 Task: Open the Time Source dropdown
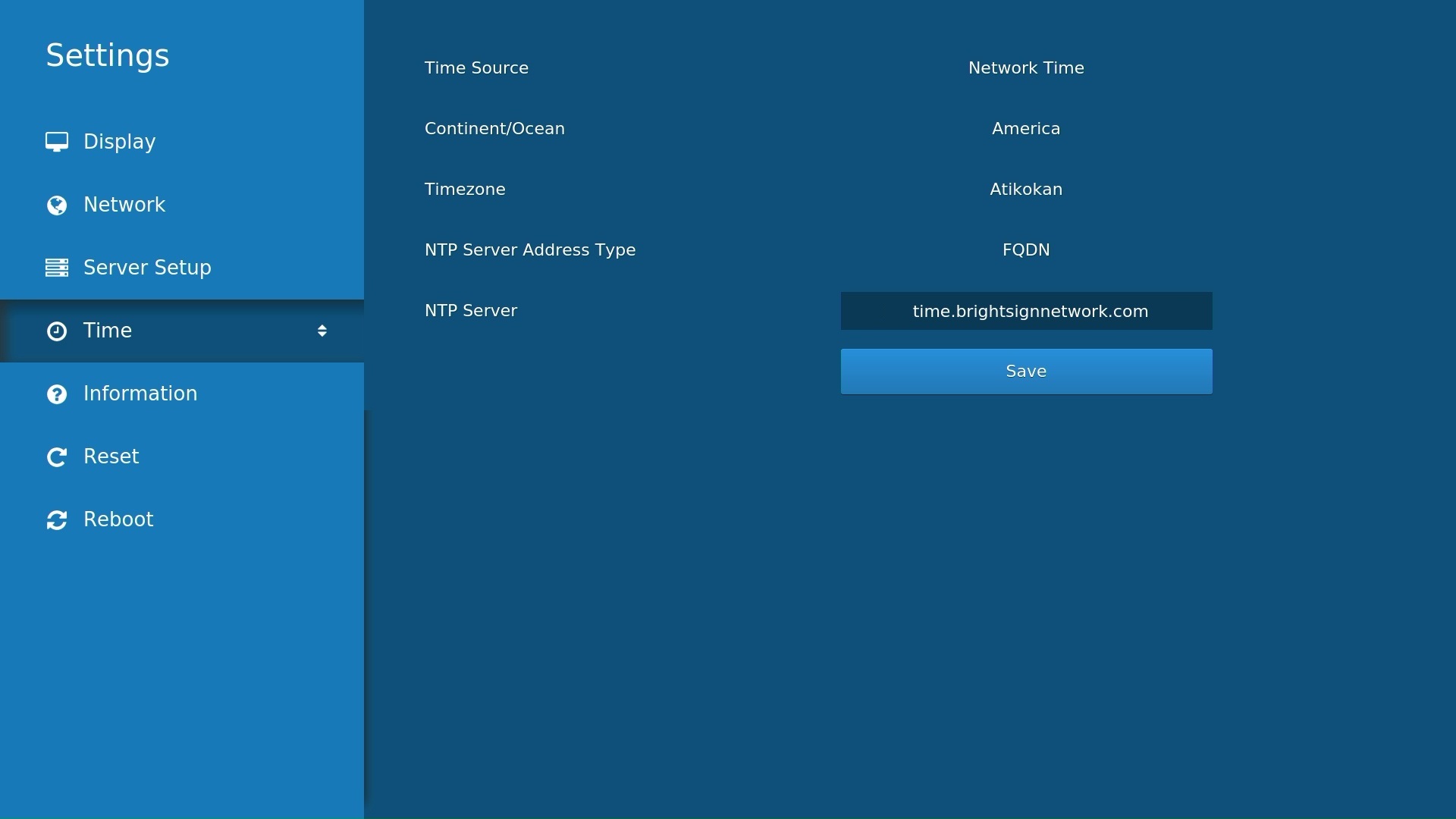click(x=1026, y=67)
